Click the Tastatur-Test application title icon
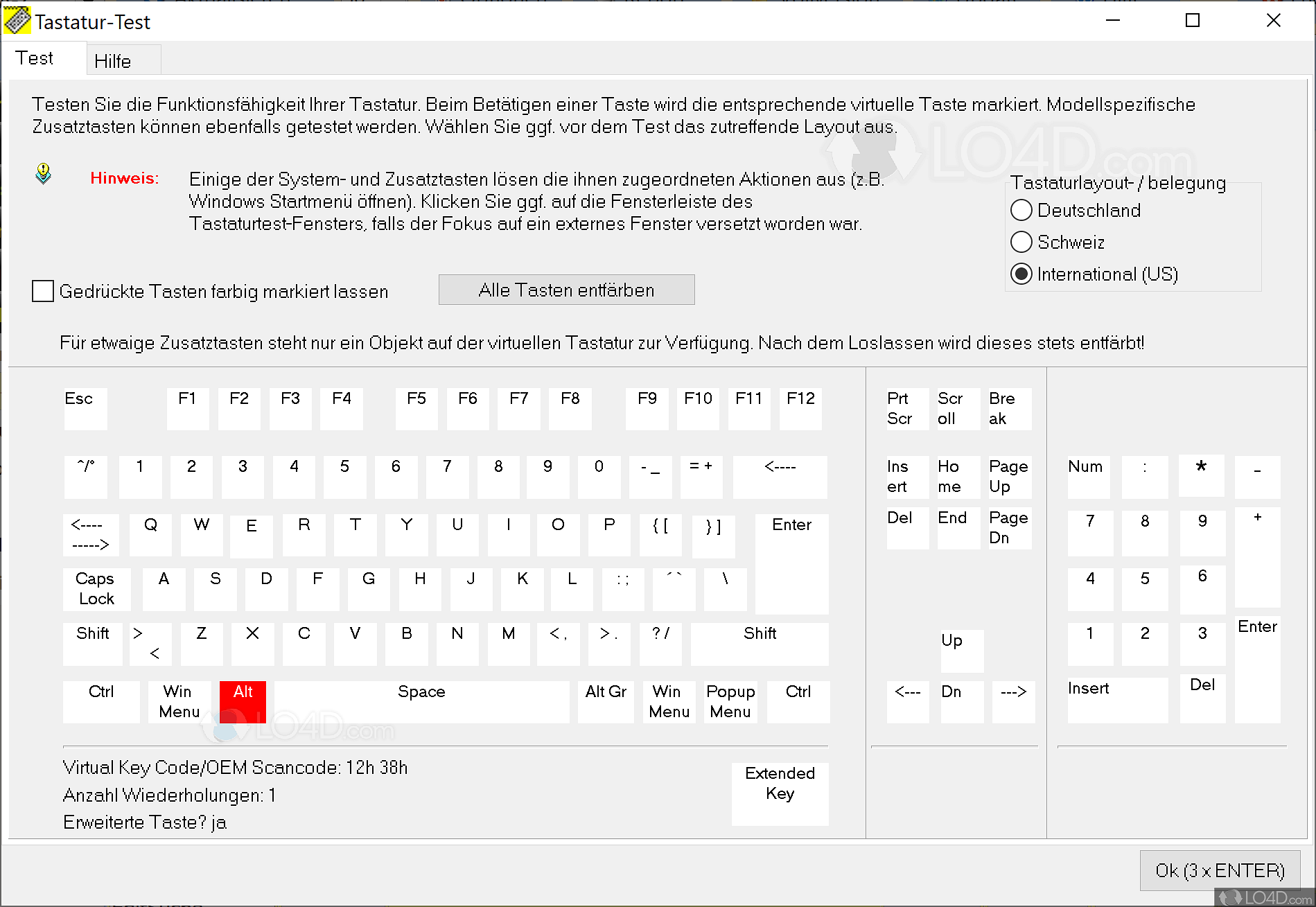Viewport: 1316px width, 907px height. pyautogui.click(x=17, y=21)
